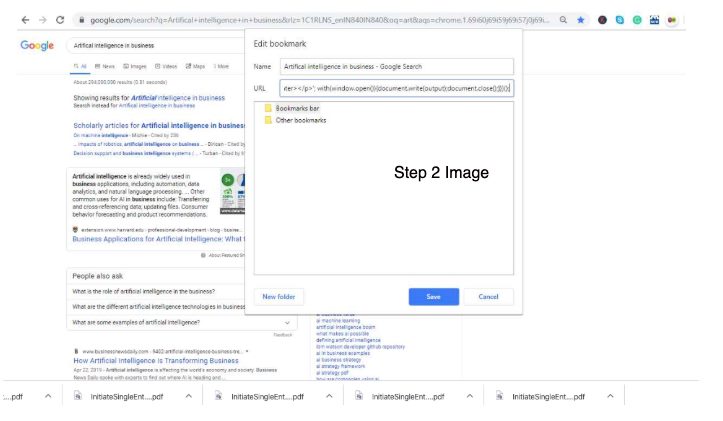Click 'ai strategy pdf' related search

[332, 373]
